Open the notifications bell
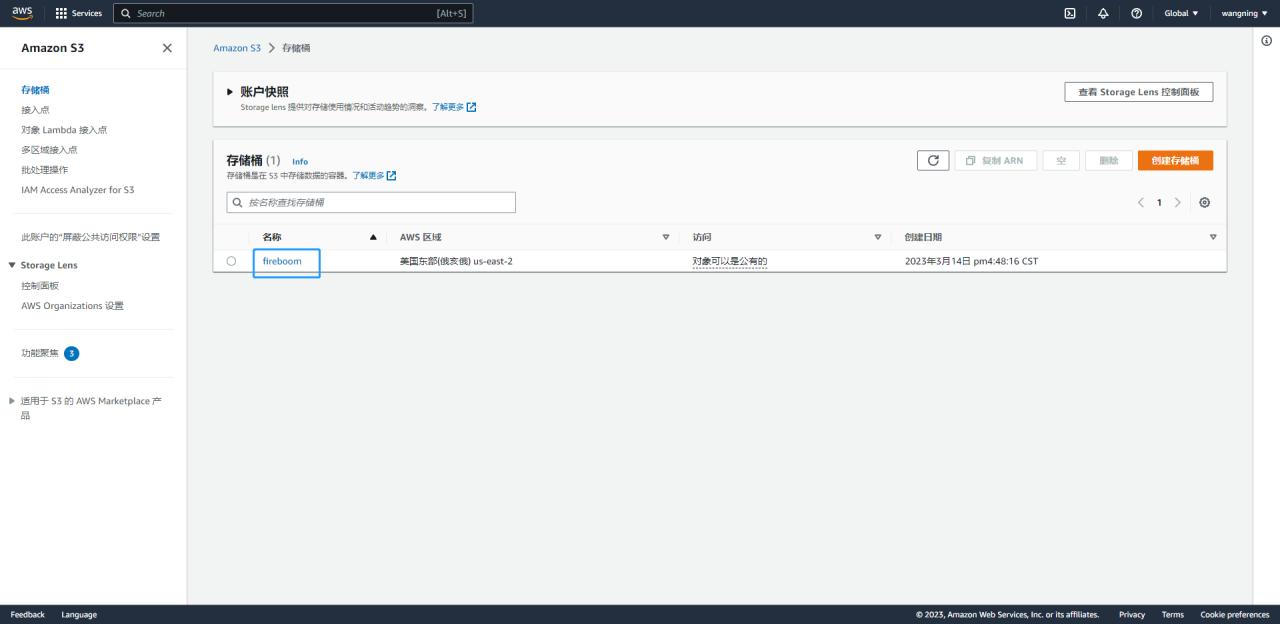The image size is (1280, 624). [x=1103, y=13]
